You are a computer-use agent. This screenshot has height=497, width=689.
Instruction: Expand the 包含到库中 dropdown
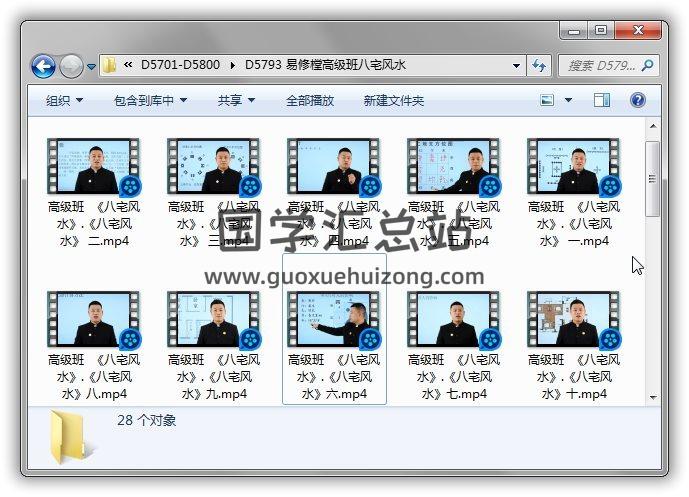pos(151,101)
